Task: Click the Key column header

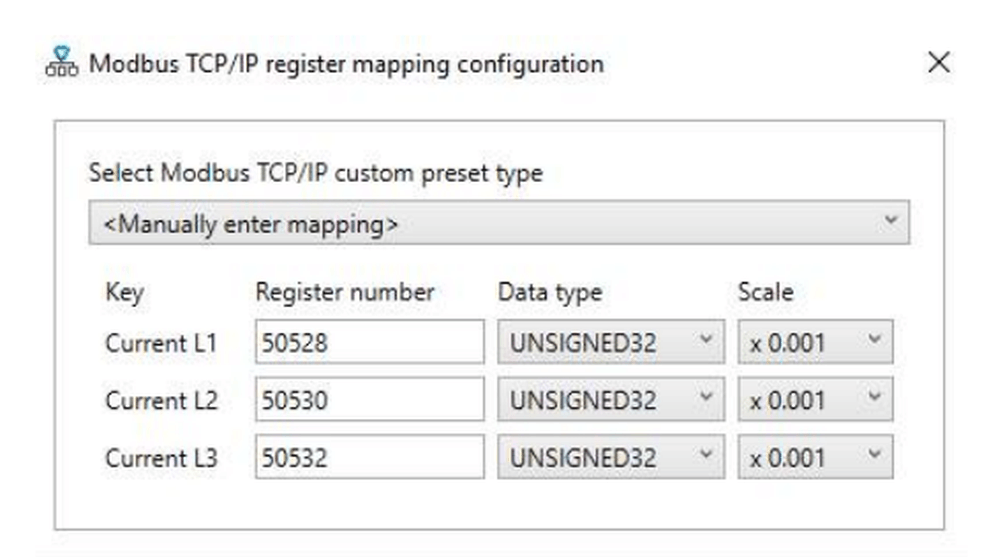Action: coord(125,293)
